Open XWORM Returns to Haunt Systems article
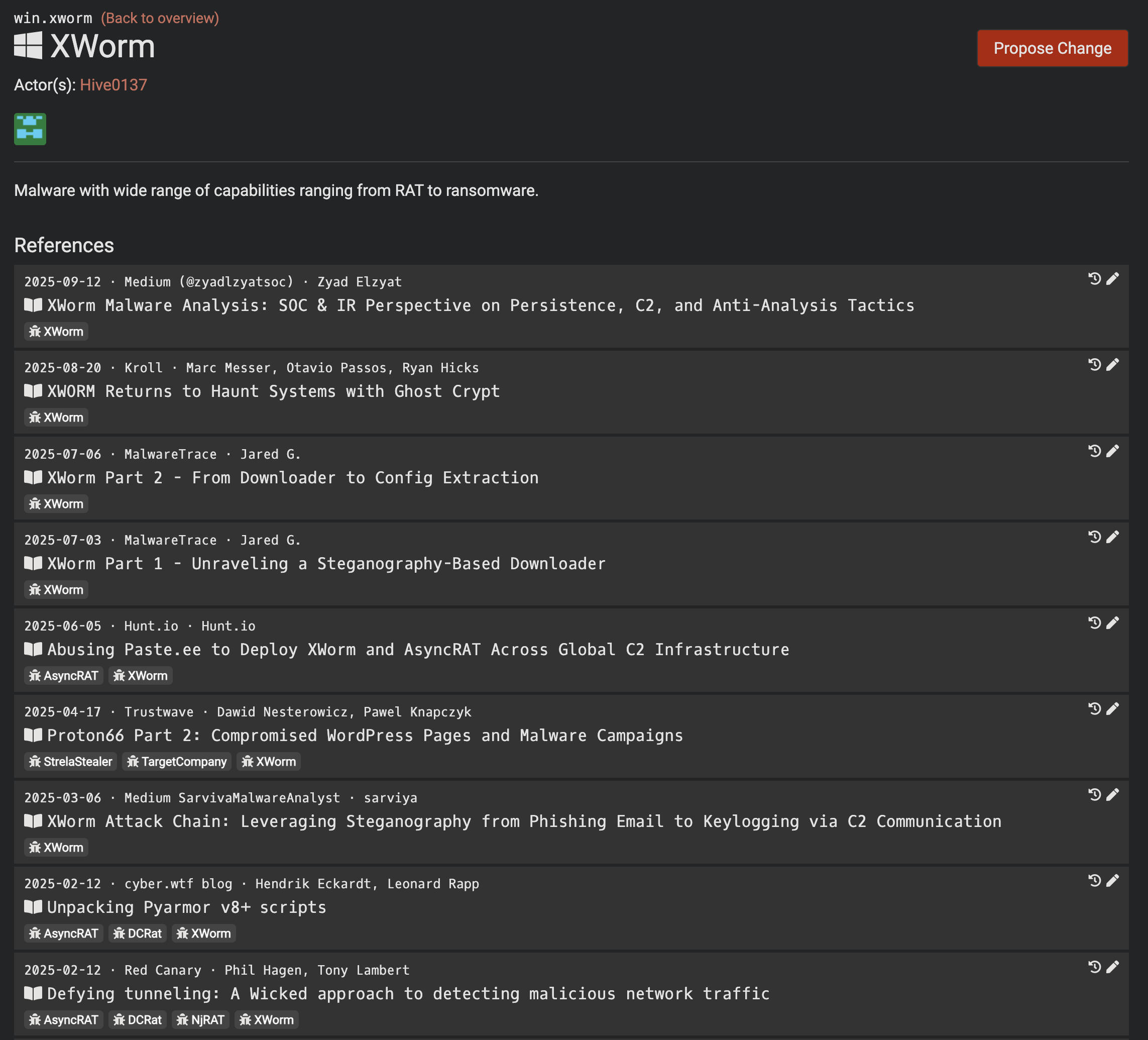The image size is (1148, 1040). point(273,391)
